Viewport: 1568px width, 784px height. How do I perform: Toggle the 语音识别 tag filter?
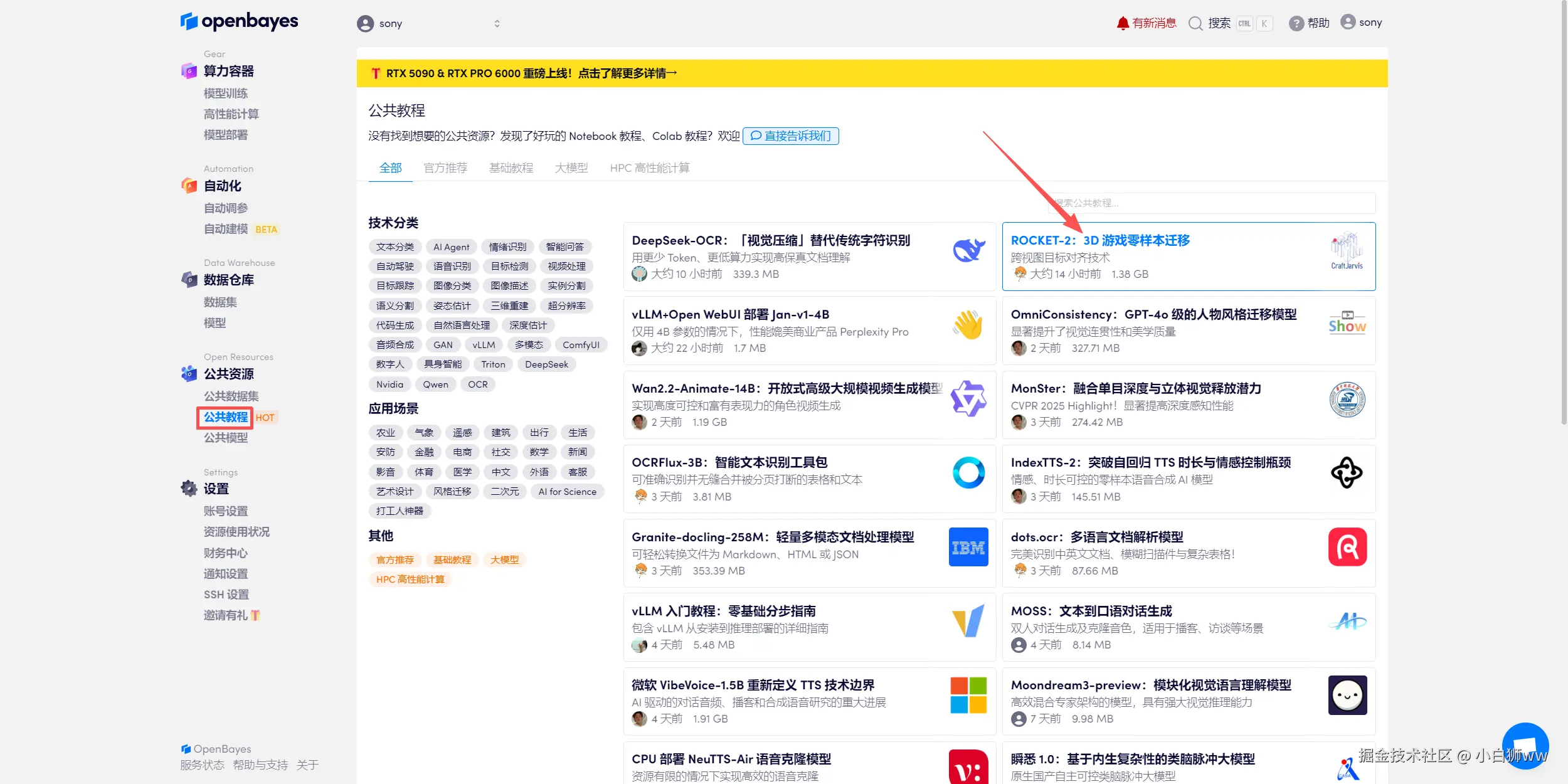point(452,267)
